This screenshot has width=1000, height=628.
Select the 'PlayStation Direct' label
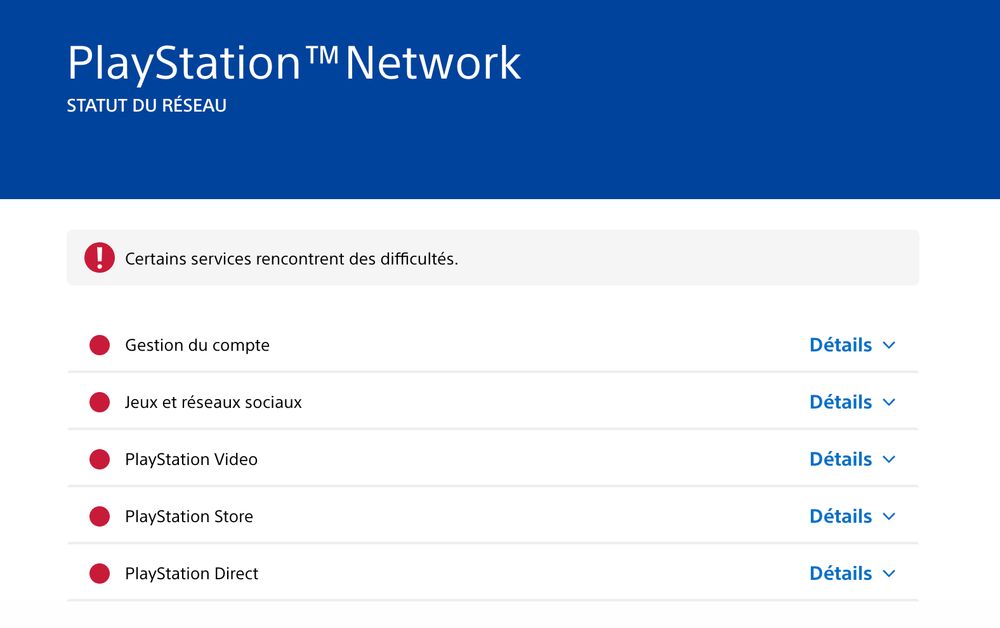191,574
